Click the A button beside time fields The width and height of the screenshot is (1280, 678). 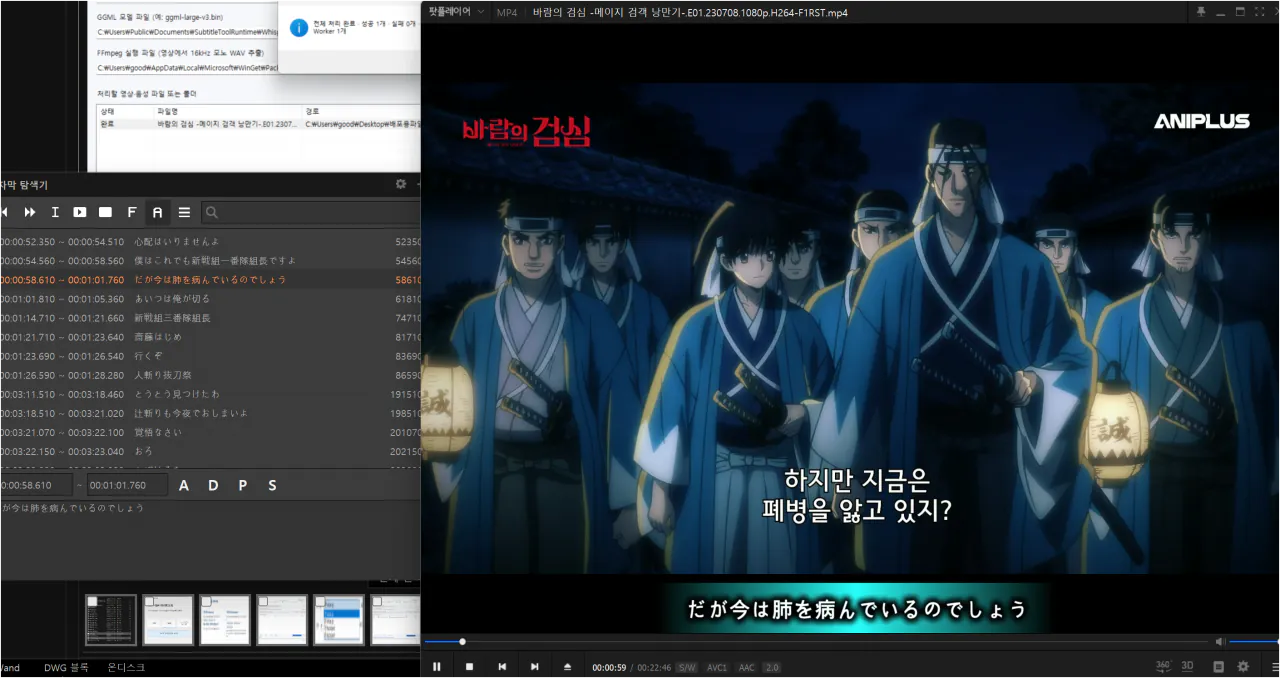click(184, 486)
